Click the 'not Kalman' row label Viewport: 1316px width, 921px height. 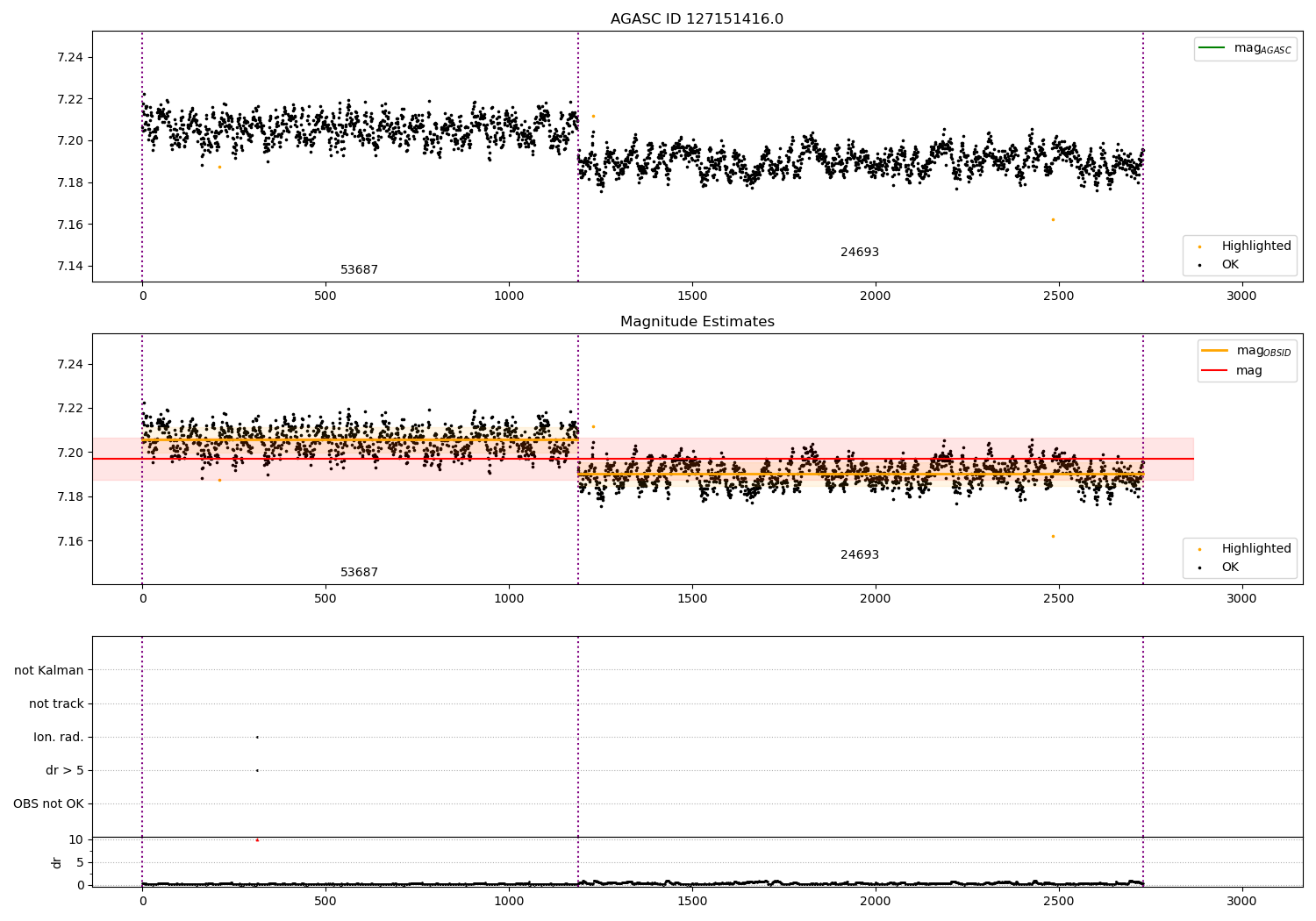[49, 670]
